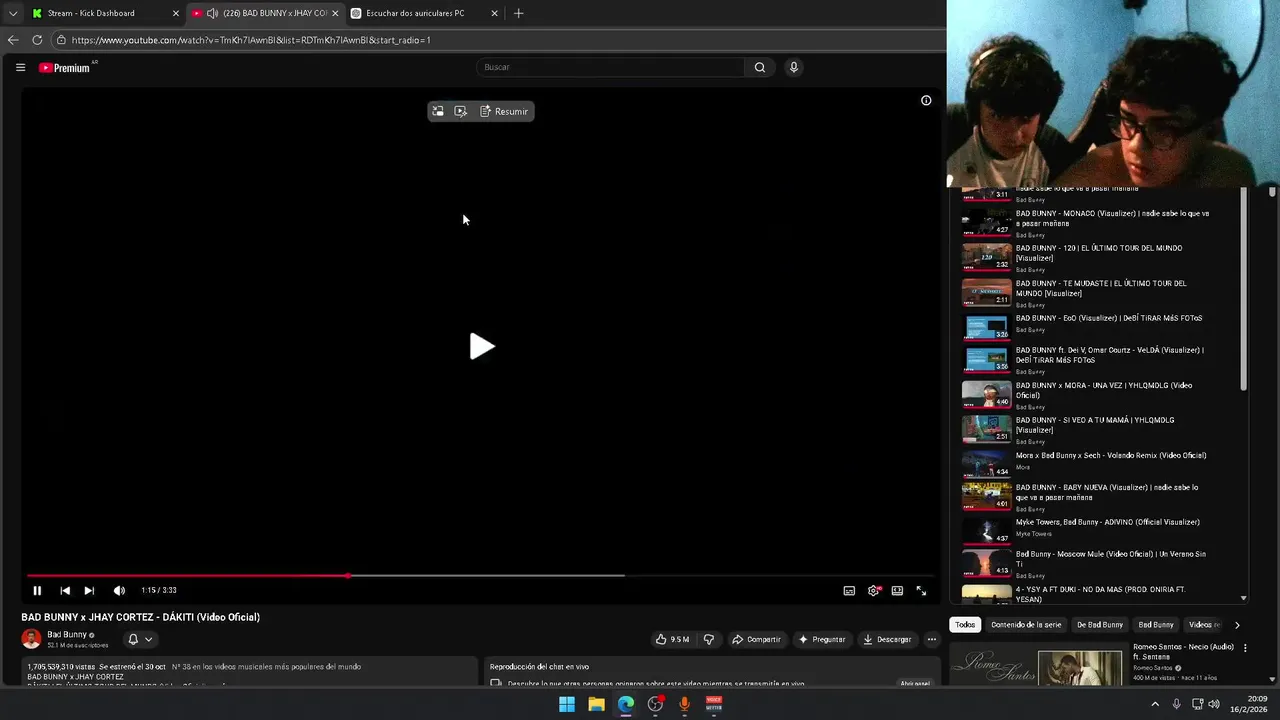Screen dimensions: 1280x720
Task: Open 120 EL ÚLTIMO TOUR DEL MUNDO video
Action: pyautogui.click(x=1097, y=258)
